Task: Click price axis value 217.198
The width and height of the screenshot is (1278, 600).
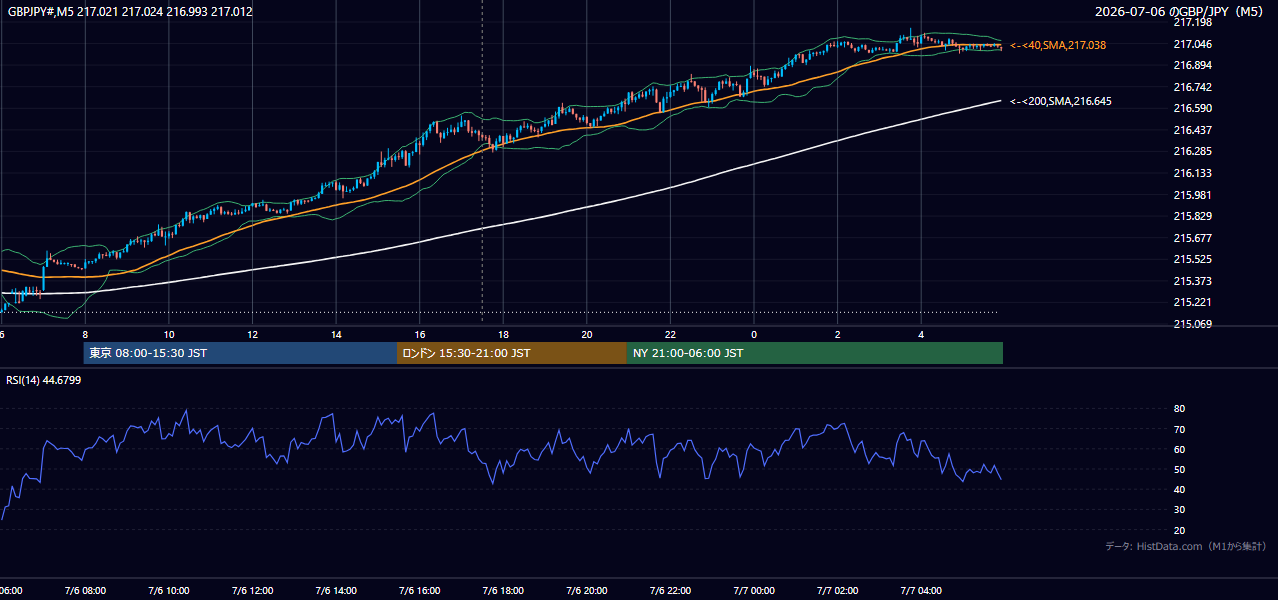Action: (1192, 22)
